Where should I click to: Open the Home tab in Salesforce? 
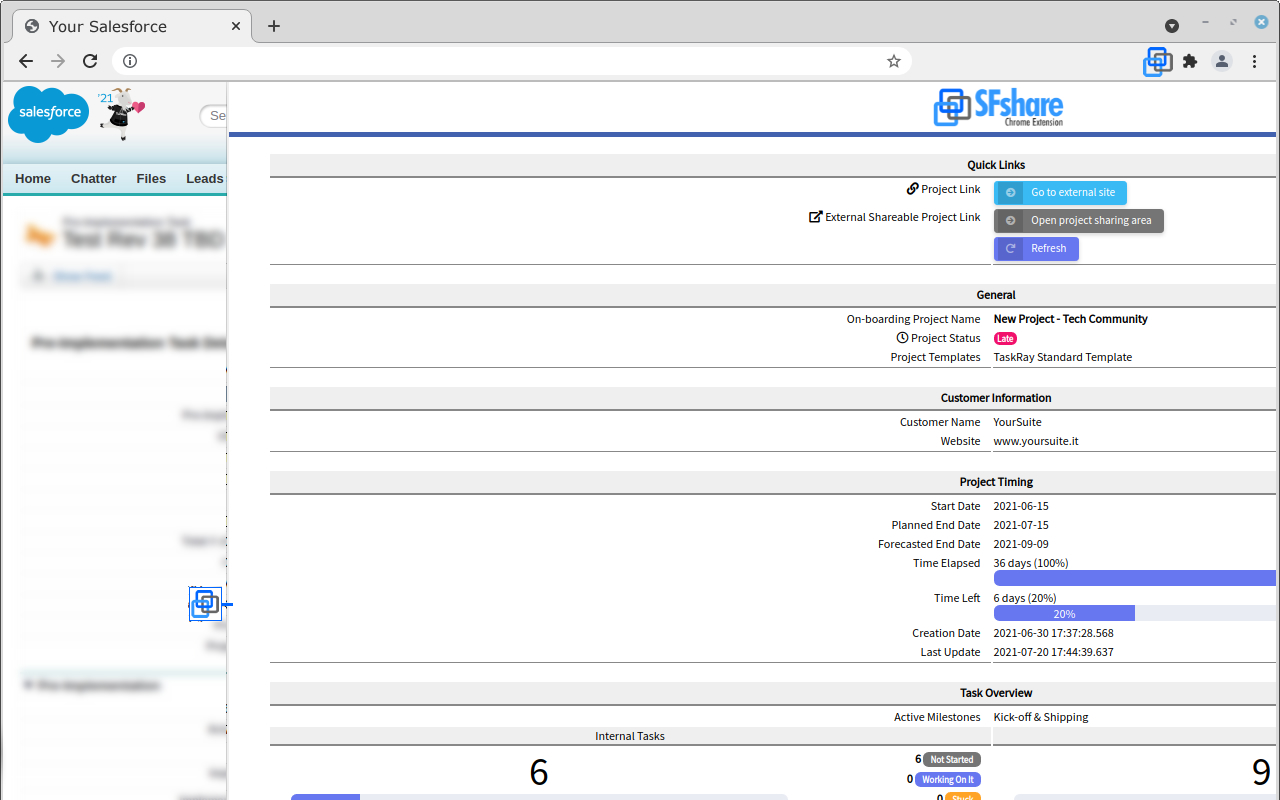(x=33, y=179)
